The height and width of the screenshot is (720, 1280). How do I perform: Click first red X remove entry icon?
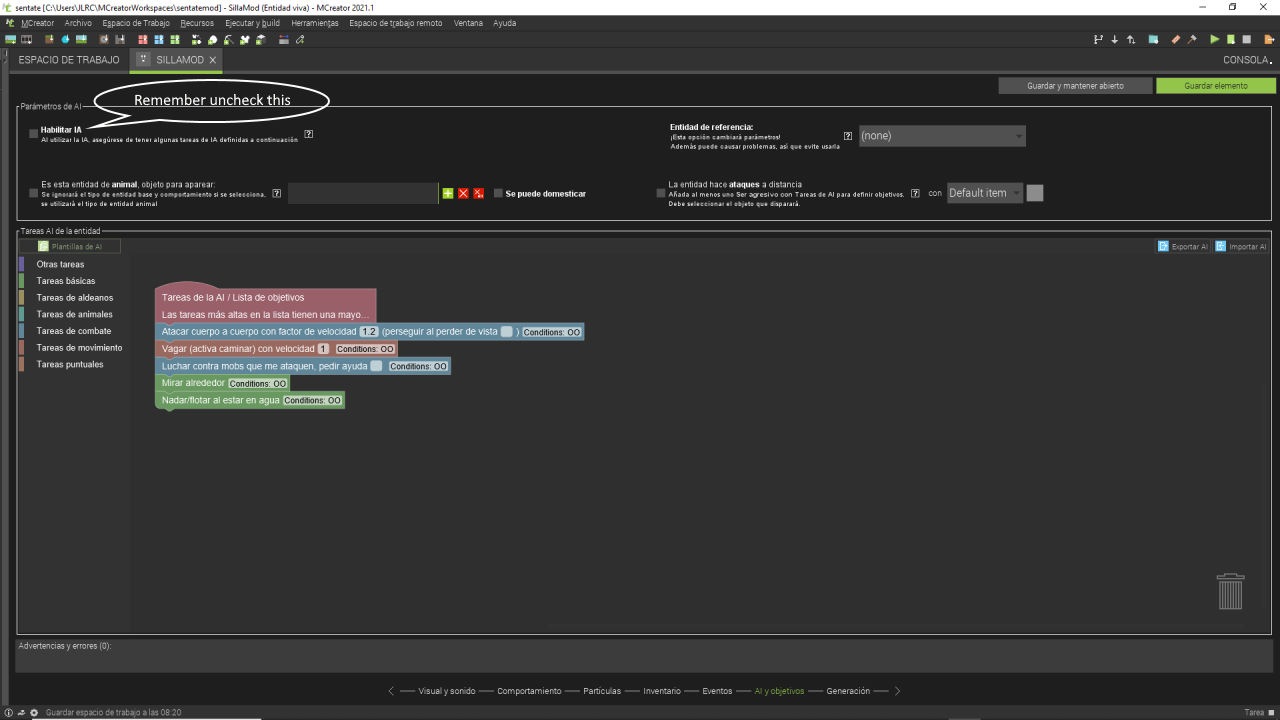tap(463, 193)
